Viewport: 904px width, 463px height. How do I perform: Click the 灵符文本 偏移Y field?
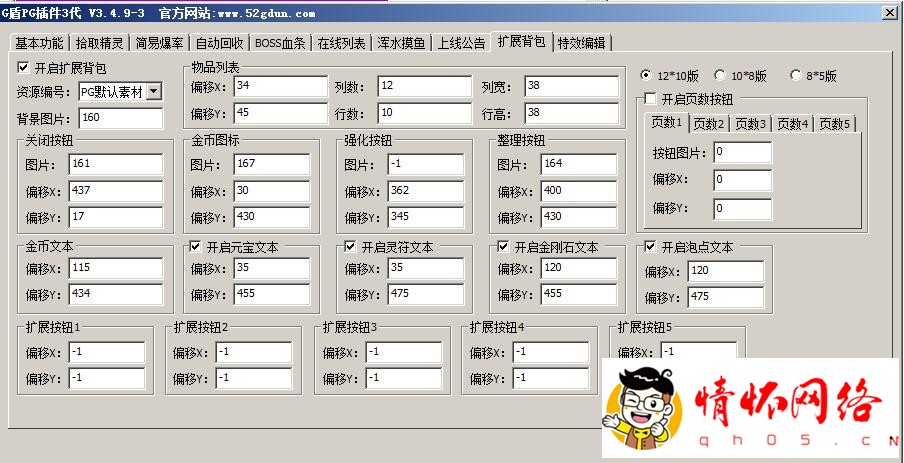(425, 295)
